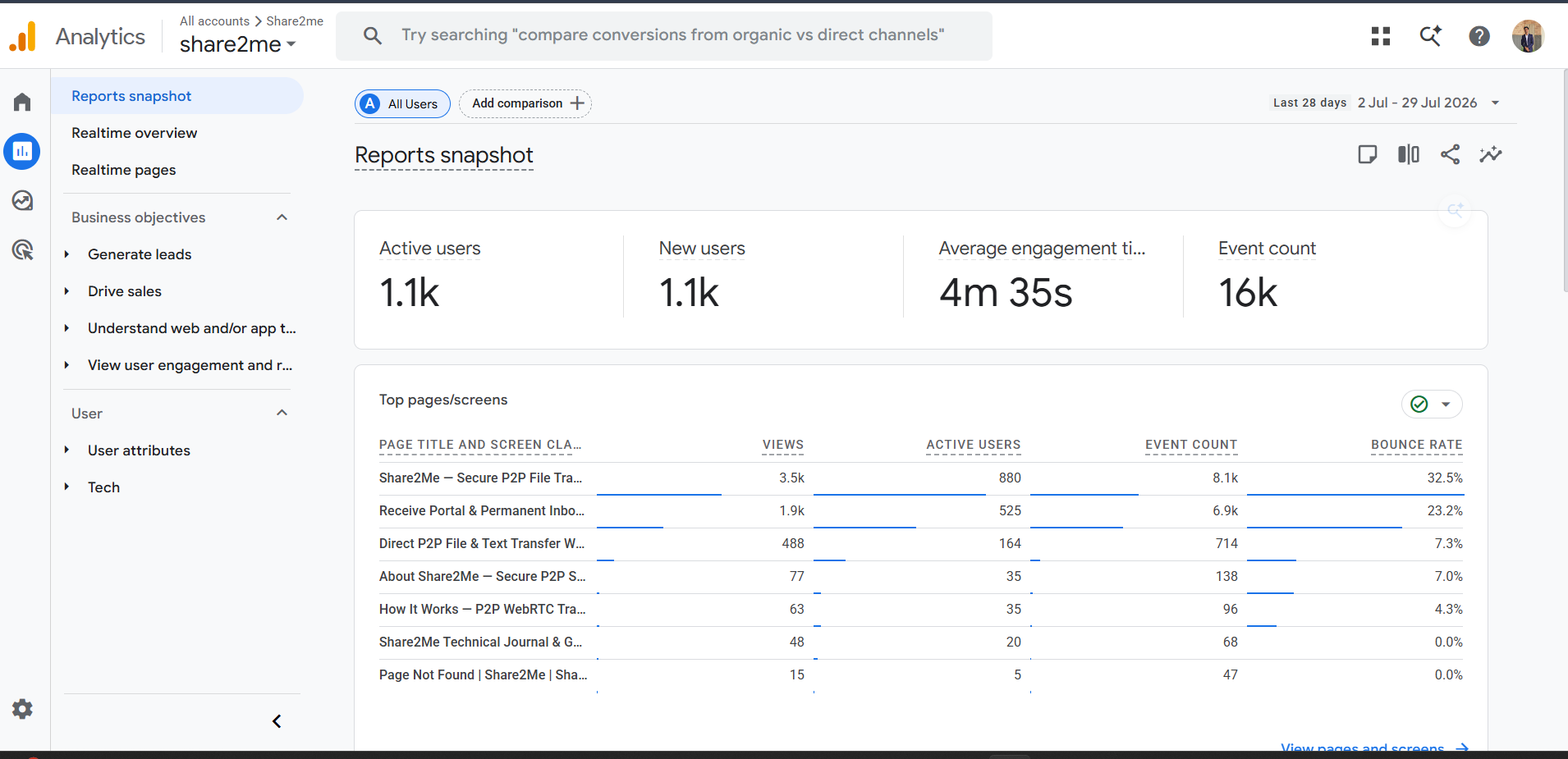
Task: Open the Explore icon in left rail
Action: tap(22, 200)
